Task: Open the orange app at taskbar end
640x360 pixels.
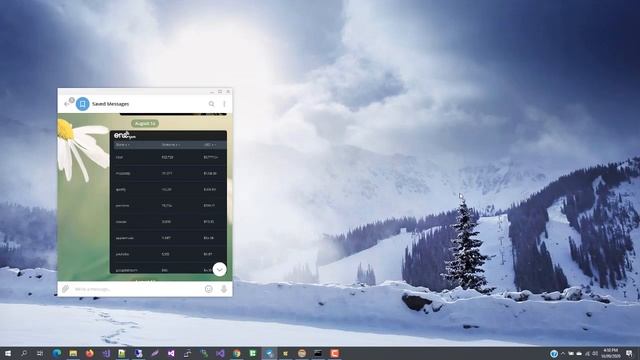Action: coord(334,353)
